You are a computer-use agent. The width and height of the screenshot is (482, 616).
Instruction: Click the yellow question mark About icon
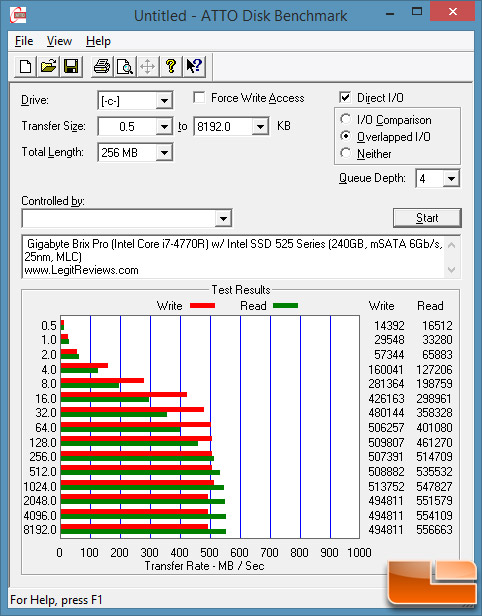(171, 66)
